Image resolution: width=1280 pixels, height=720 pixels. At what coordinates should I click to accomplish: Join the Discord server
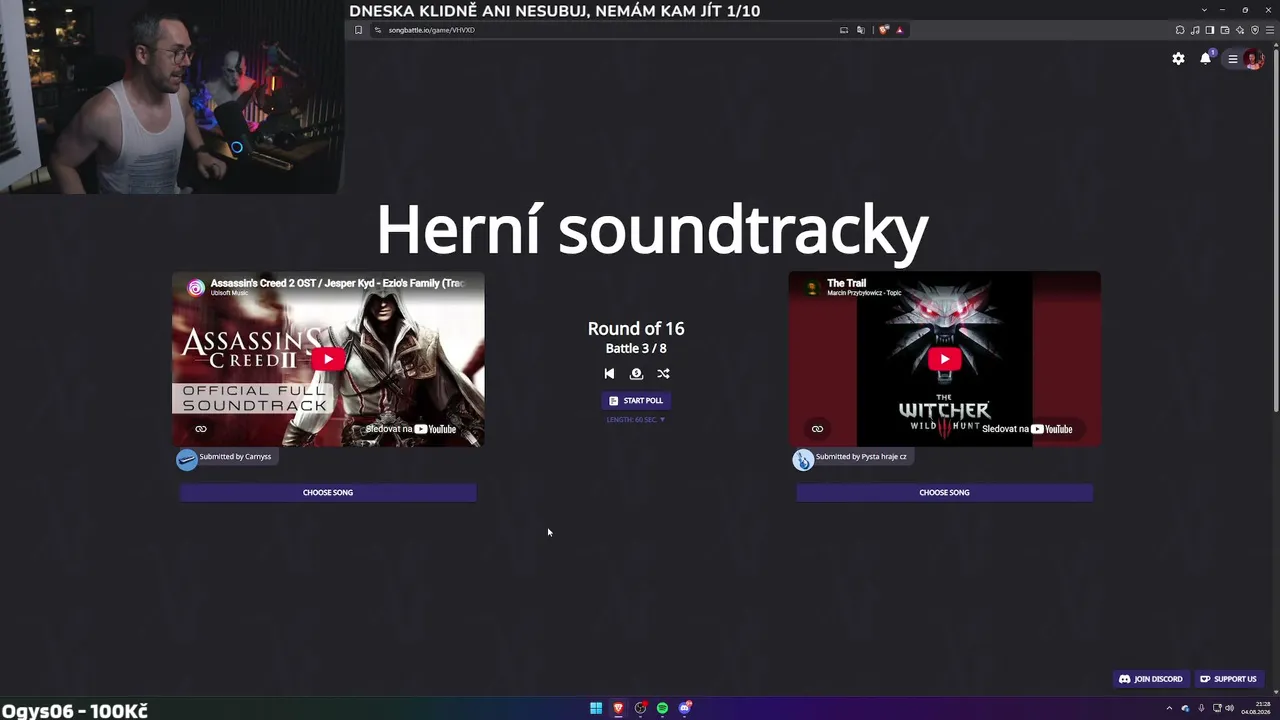[x=1150, y=679]
